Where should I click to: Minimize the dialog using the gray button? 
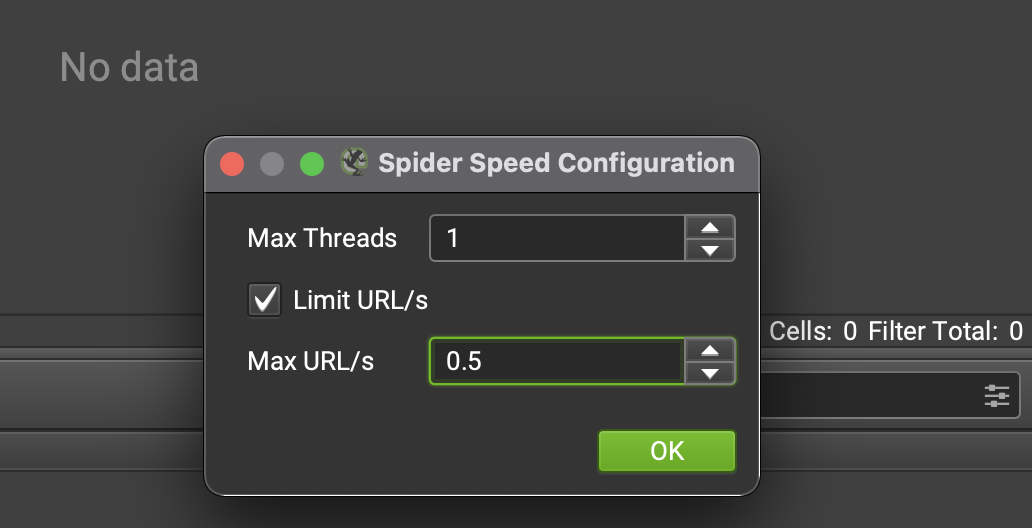pyautogui.click(x=272, y=164)
